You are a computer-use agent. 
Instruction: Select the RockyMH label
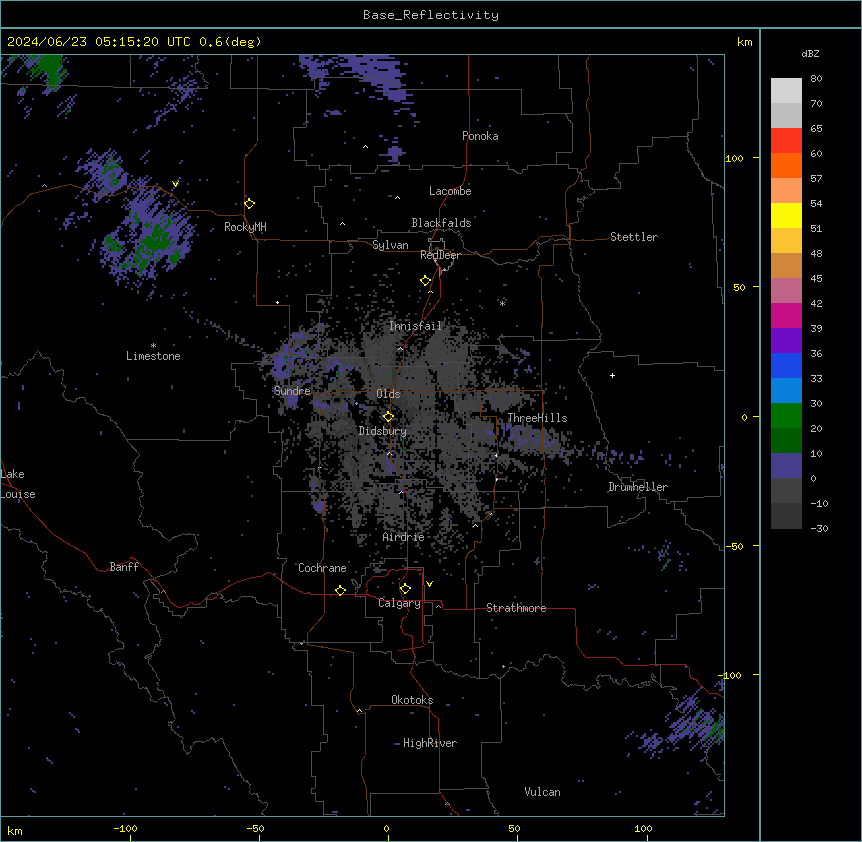coord(245,227)
